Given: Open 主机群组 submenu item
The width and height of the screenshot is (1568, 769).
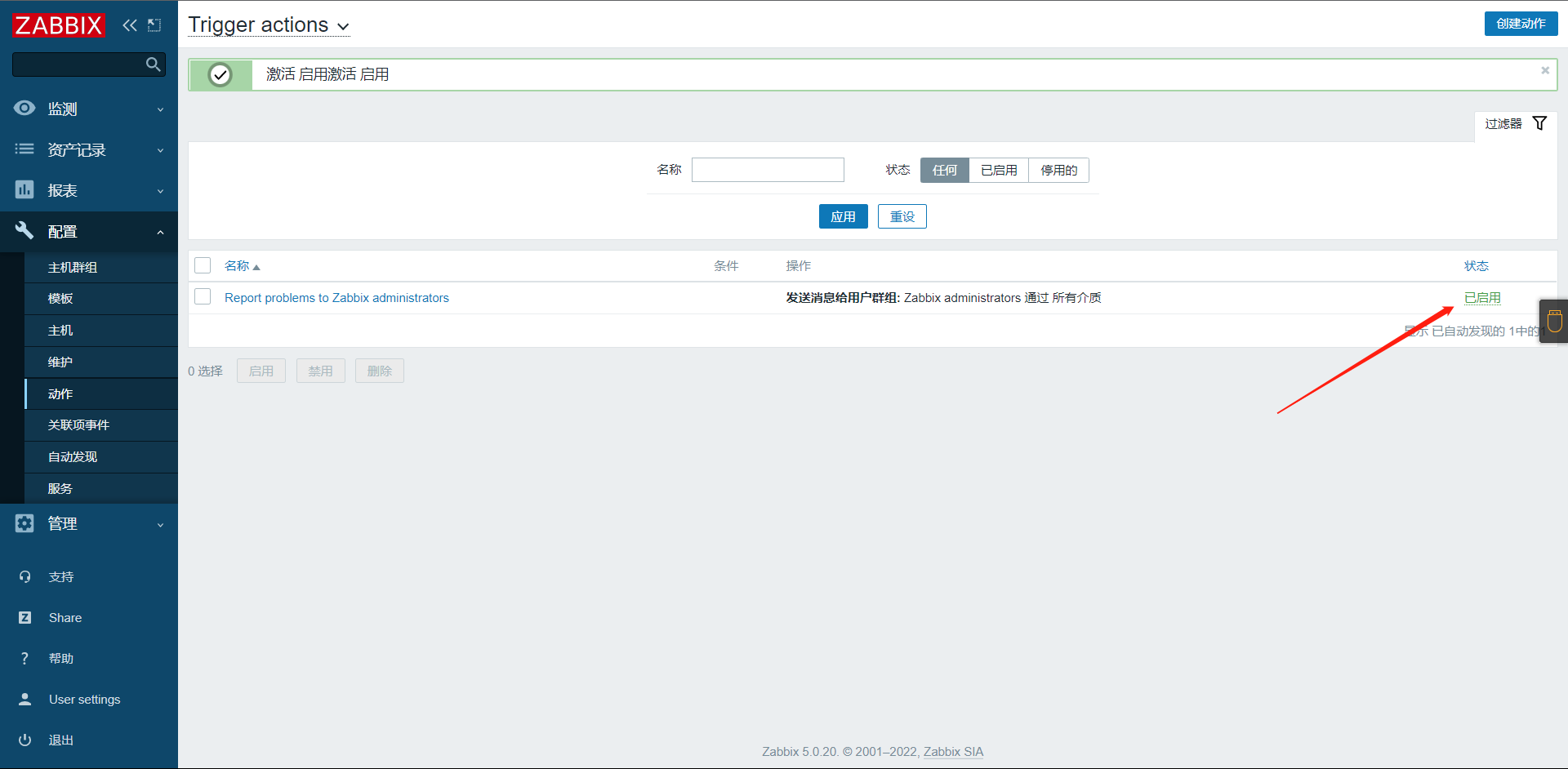Looking at the screenshot, I should pos(73,267).
